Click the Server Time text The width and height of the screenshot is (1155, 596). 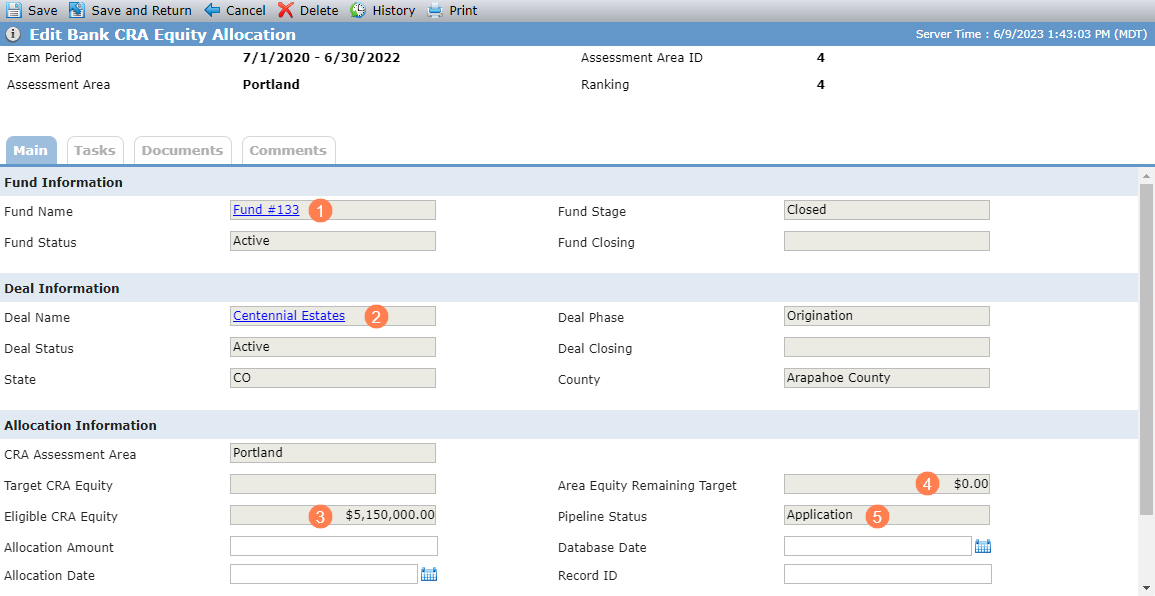pyautogui.click(x=1031, y=35)
